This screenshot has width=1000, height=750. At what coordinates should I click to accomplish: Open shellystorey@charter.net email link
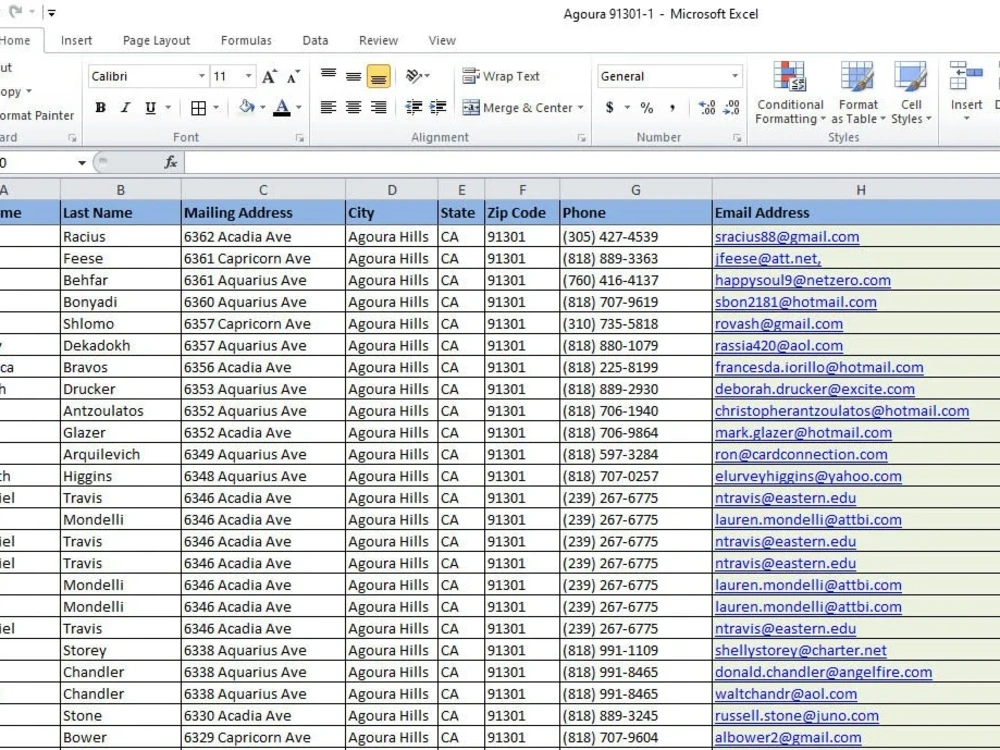pos(800,650)
